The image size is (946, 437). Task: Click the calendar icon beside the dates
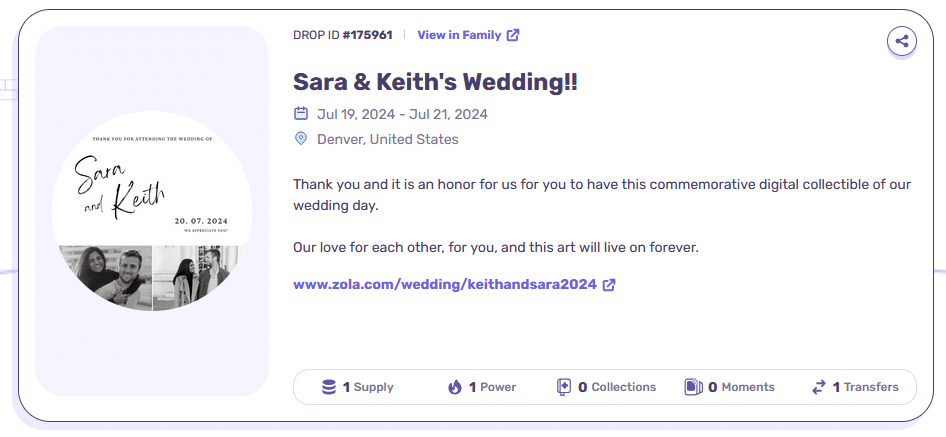(300, 113)
